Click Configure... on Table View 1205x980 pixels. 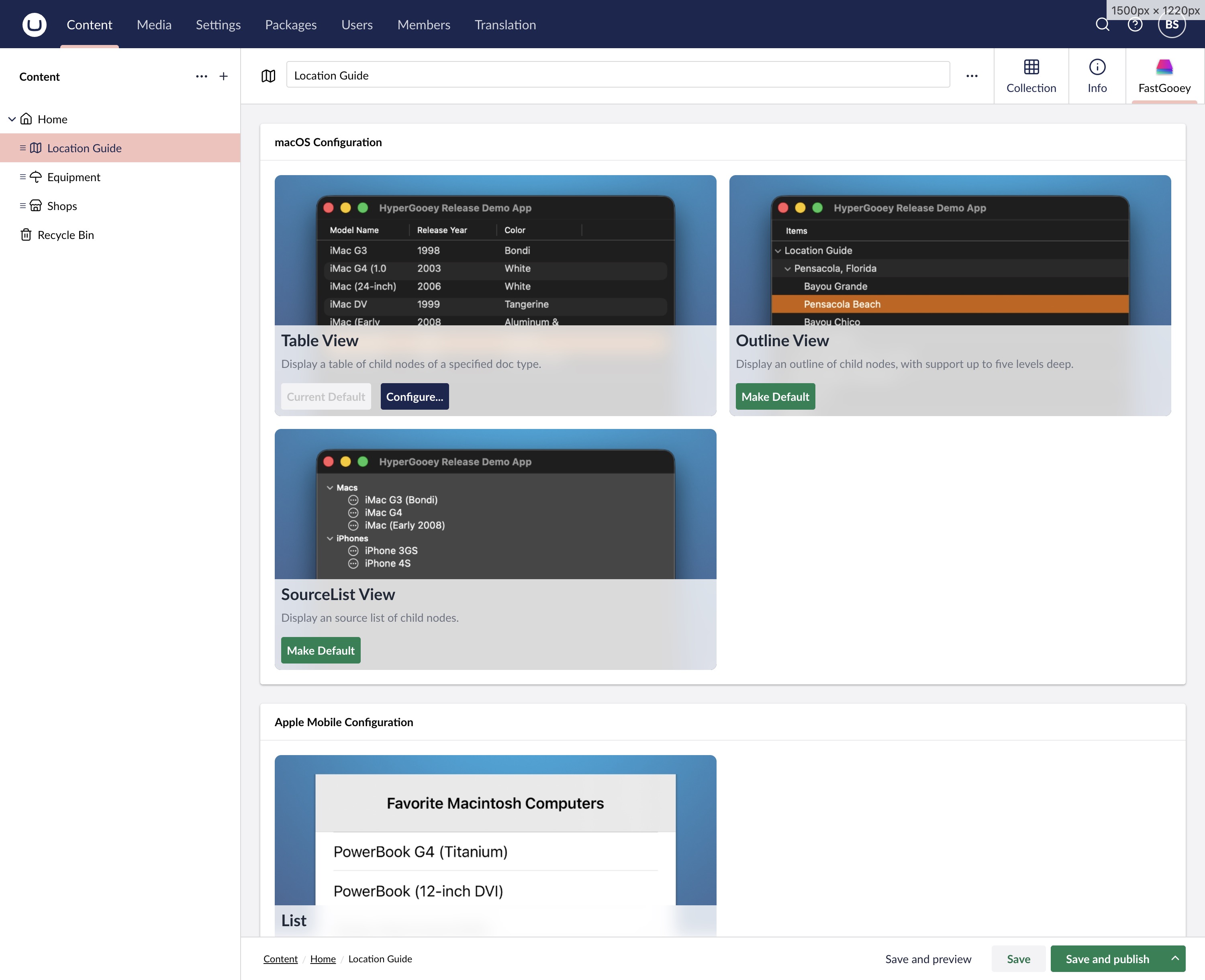tap(415, 396)
